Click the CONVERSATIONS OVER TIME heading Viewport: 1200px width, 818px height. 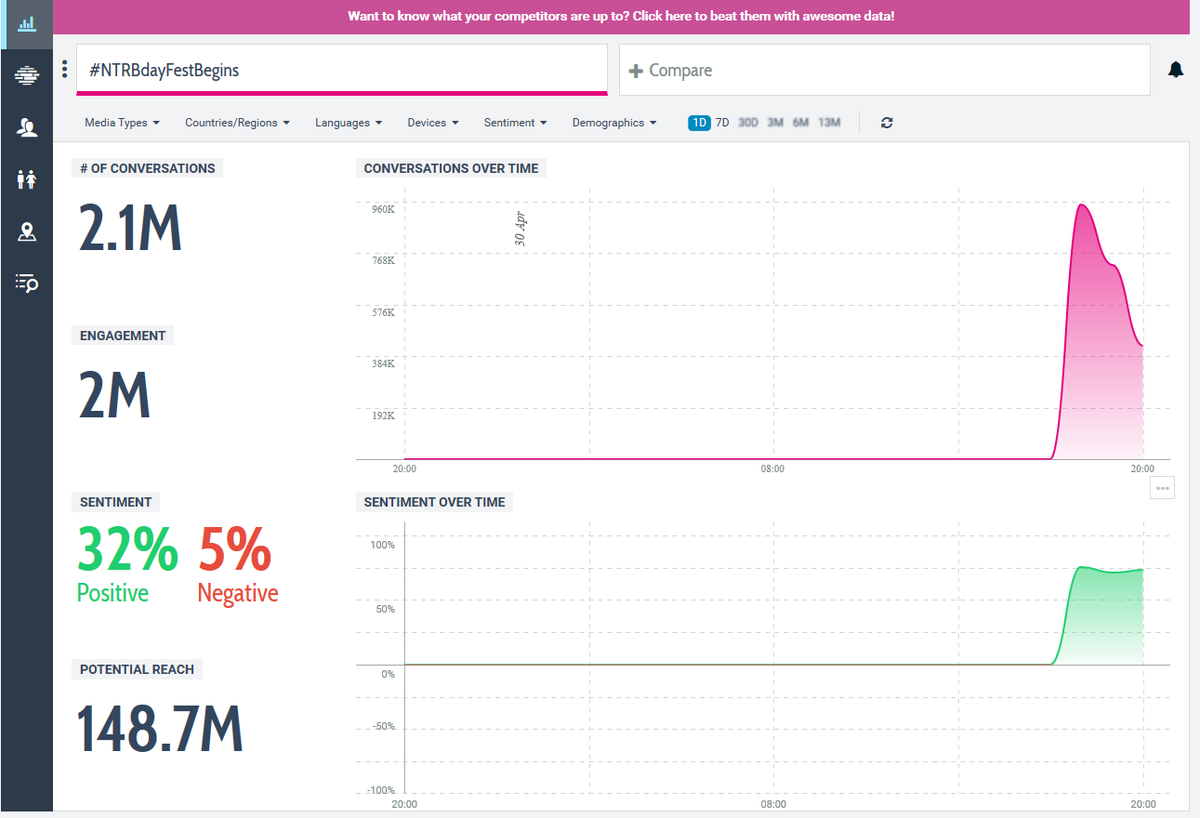coord(451,168)
